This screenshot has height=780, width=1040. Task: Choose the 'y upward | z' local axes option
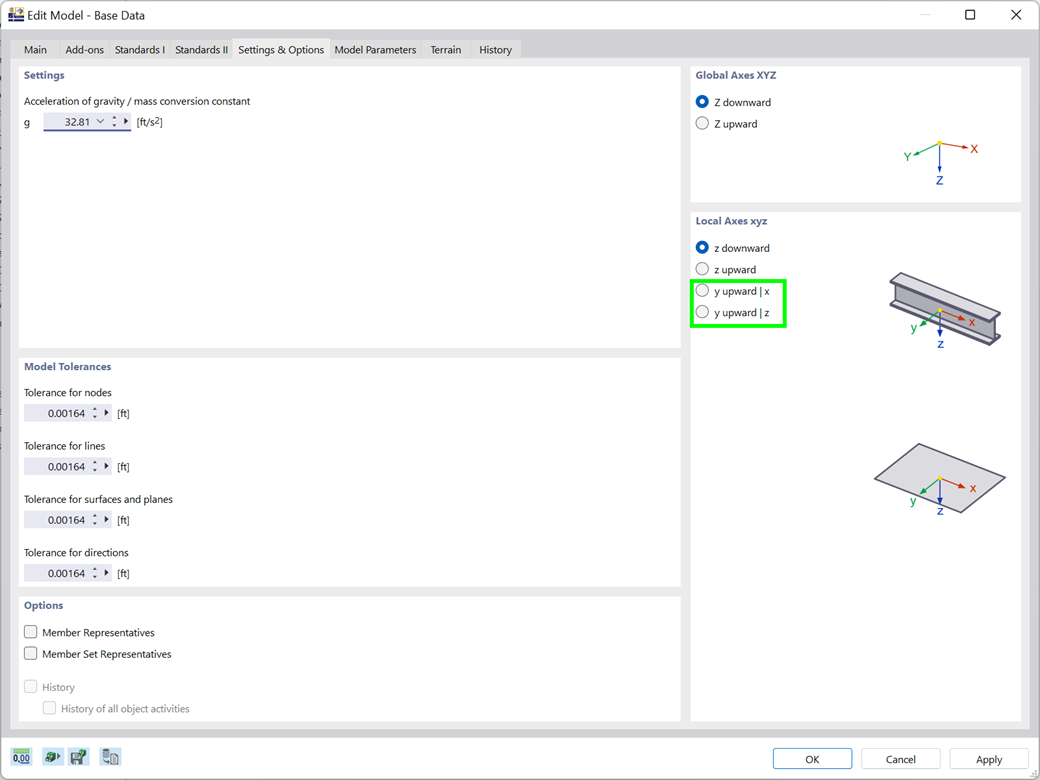[x=702, y=312]
